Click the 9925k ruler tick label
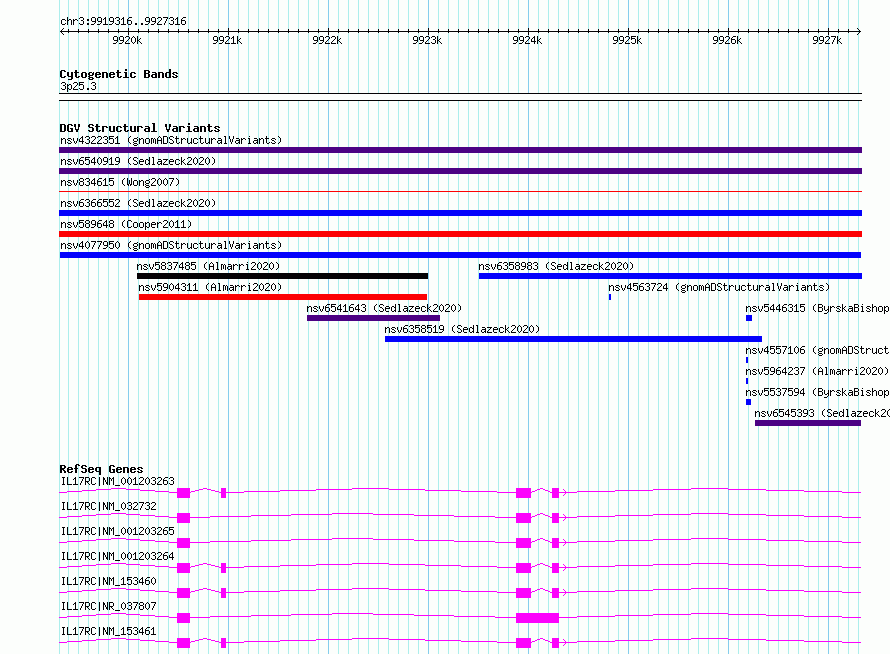 [x=627, y=40]
